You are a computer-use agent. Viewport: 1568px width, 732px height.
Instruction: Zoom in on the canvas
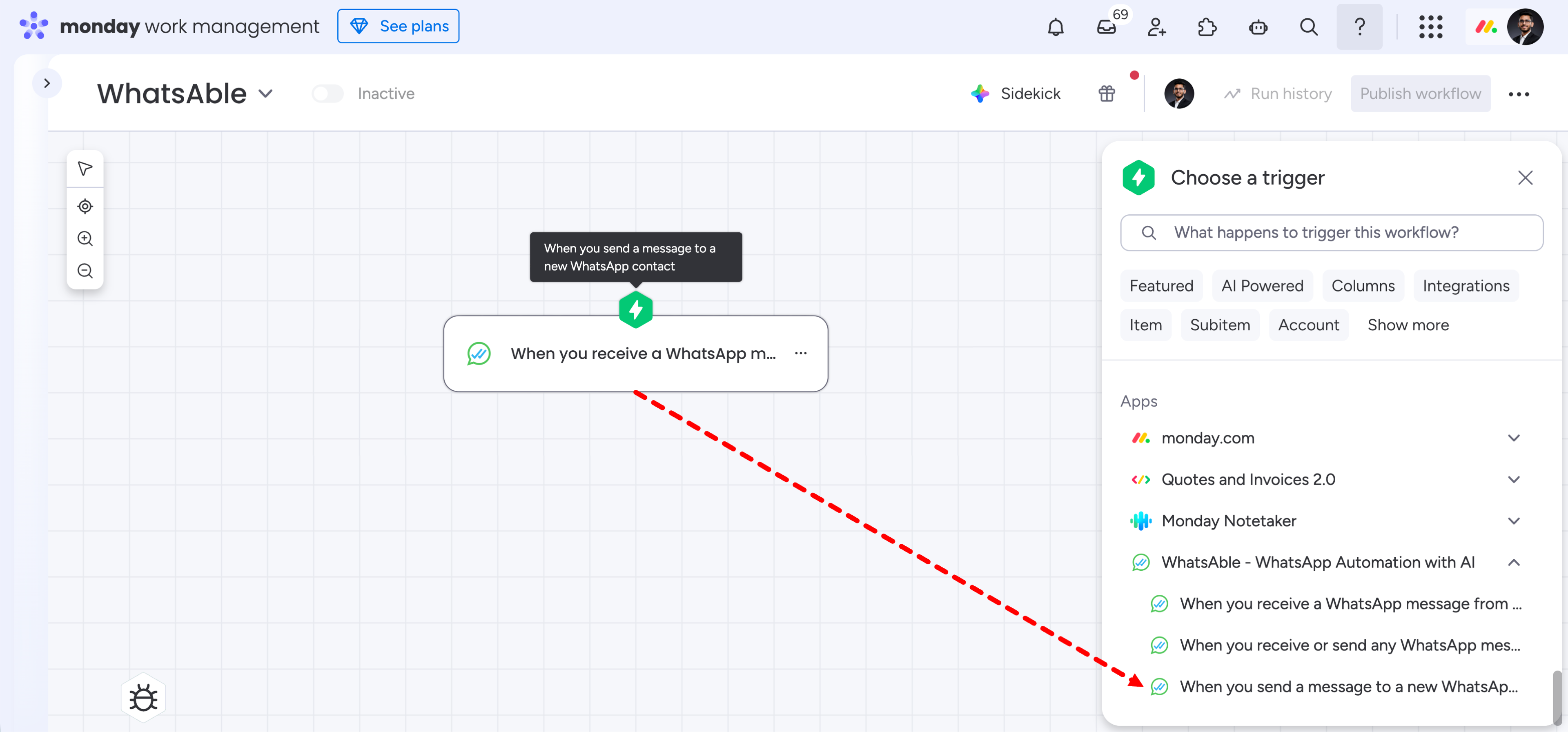[x=85, y=238]
